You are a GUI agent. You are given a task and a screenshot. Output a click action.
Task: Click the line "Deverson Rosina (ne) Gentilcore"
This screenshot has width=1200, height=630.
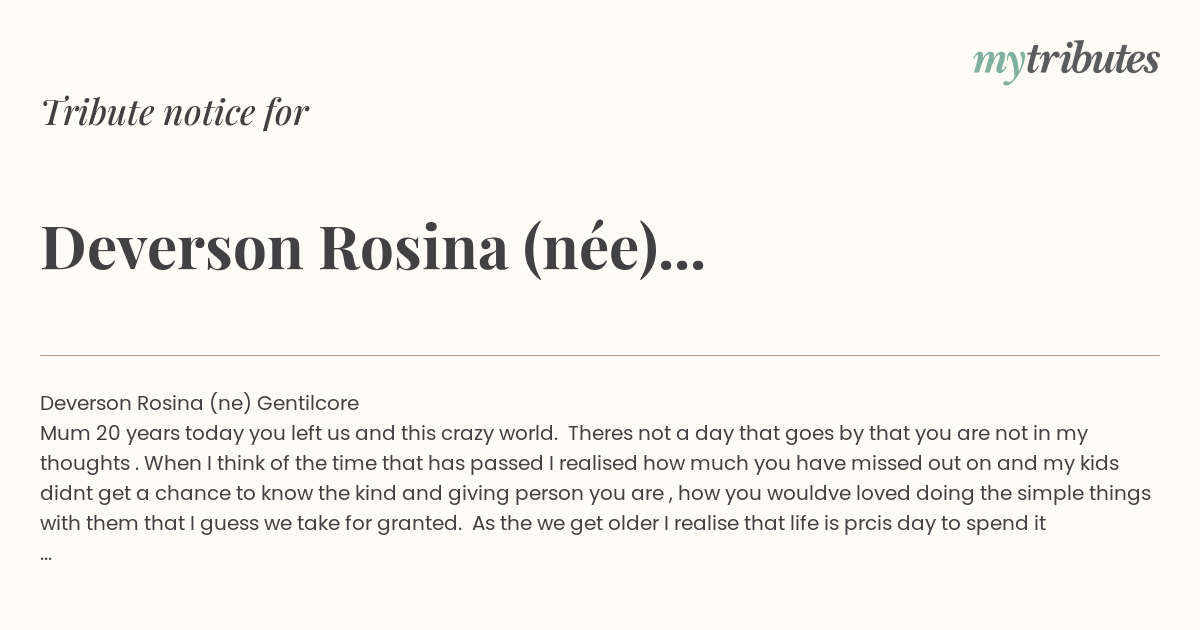199,403
